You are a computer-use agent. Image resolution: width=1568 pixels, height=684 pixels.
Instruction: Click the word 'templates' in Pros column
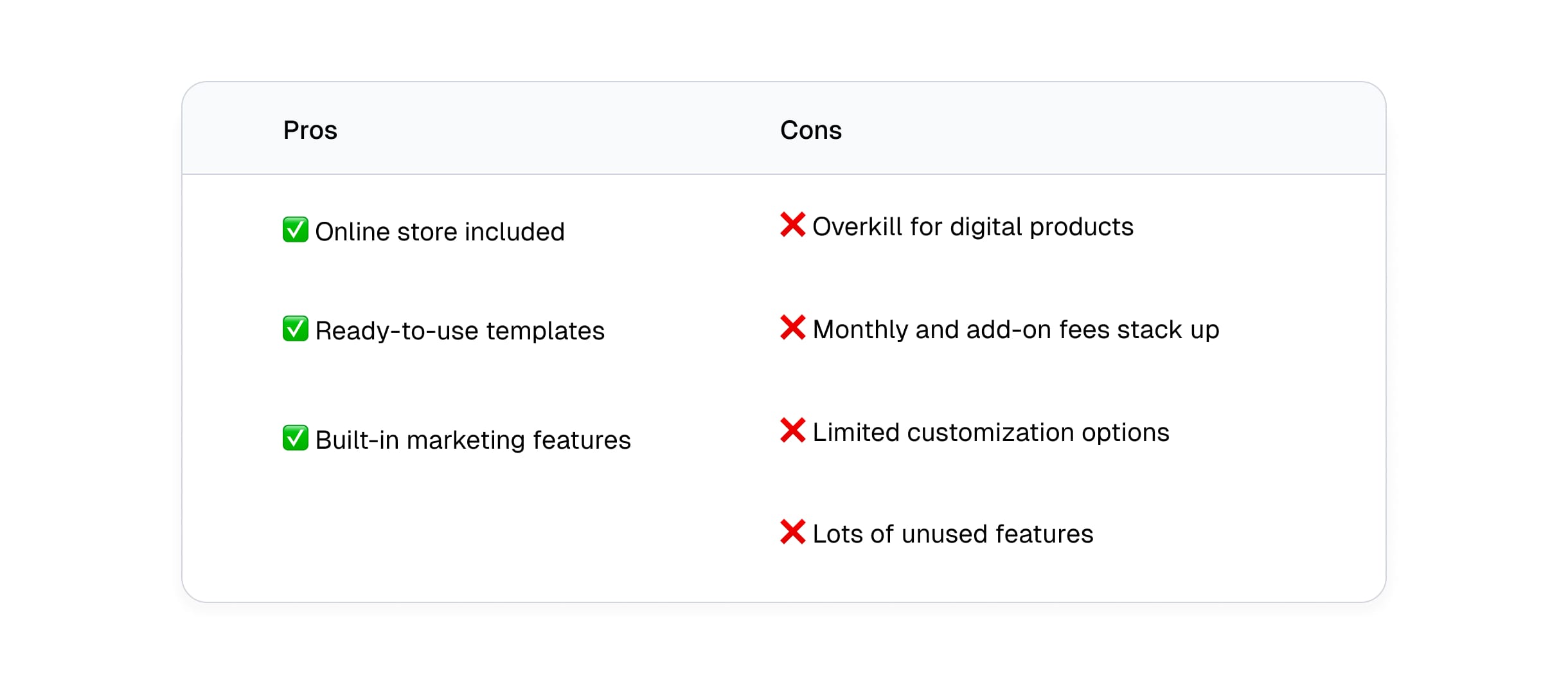click(x=545, y=331)
